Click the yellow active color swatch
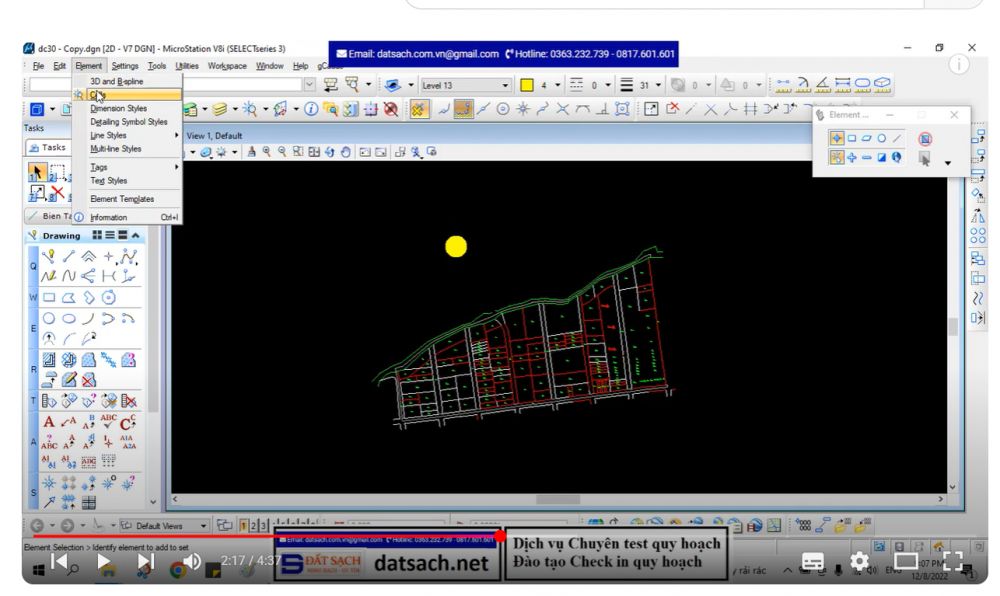1000x596 pixels. click(x=527, y=85)
